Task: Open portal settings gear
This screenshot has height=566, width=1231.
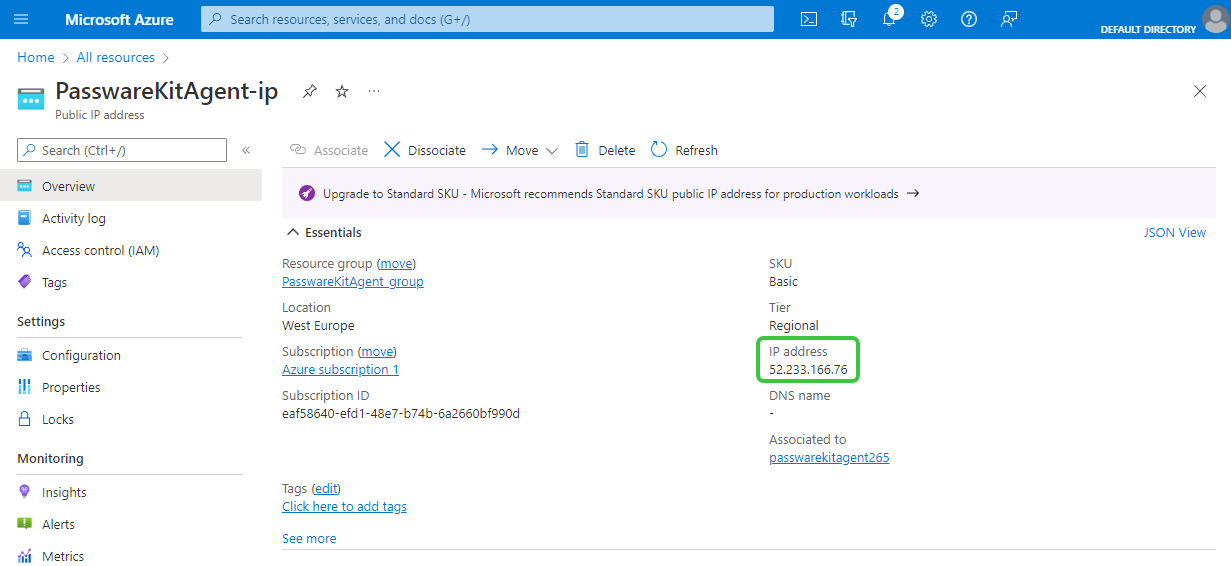Action: tap(929, 19)
